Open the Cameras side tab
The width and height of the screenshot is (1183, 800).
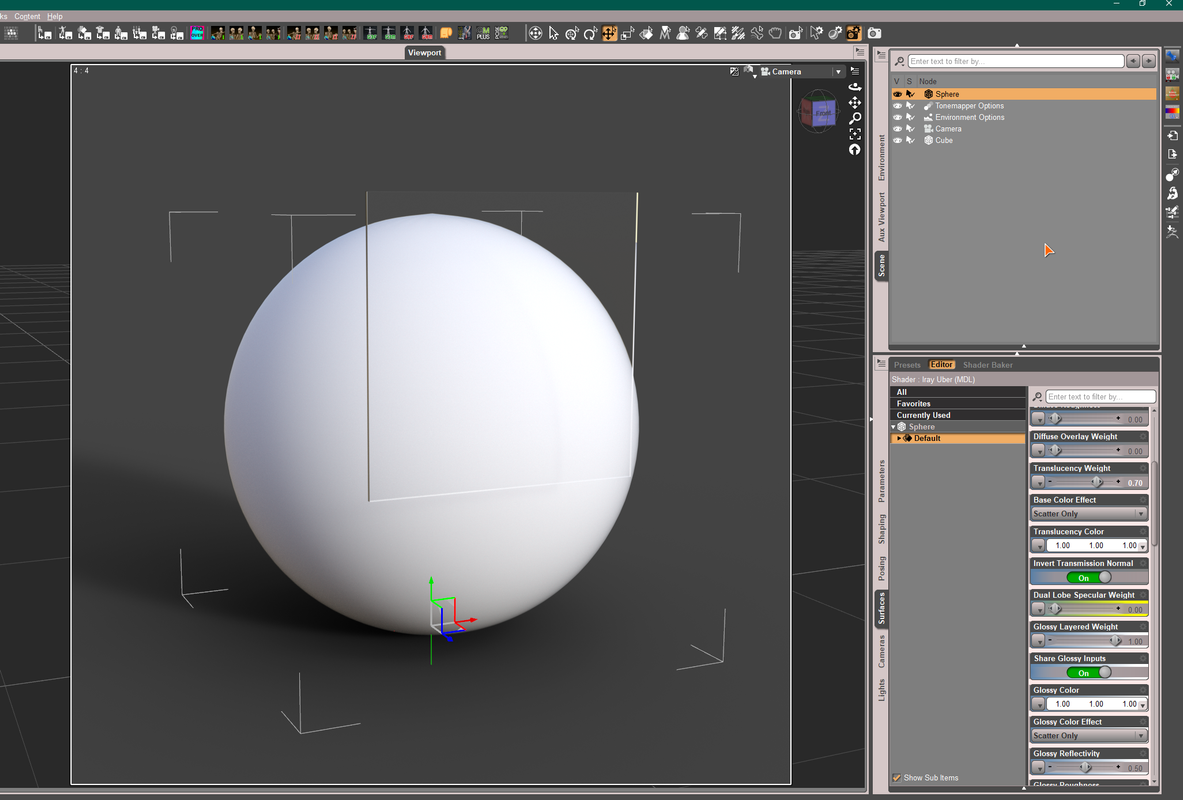tap(881, 651)
